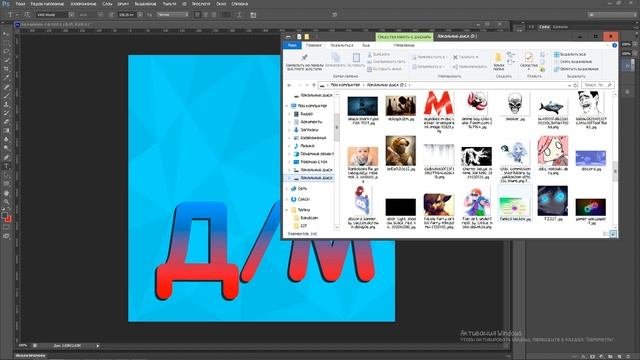Select the Move tool in Photoshop toolbar
640x360 pixels.
[x=6, y=34]
